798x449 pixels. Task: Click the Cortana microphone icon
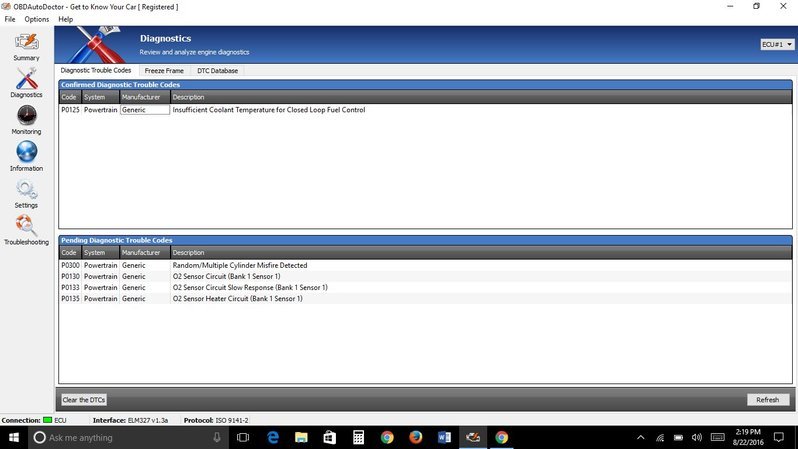click(217, 437)
